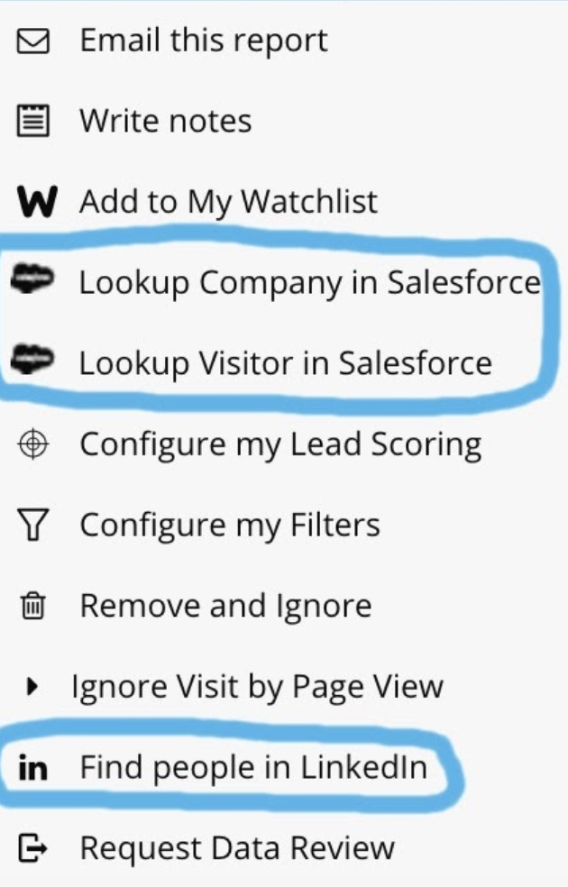Viewport: 568px width, 887px height.
Task: Click Salesforce cloud icon beside Lookup Company
Action: pyautogui.click(x=33, y=279)
